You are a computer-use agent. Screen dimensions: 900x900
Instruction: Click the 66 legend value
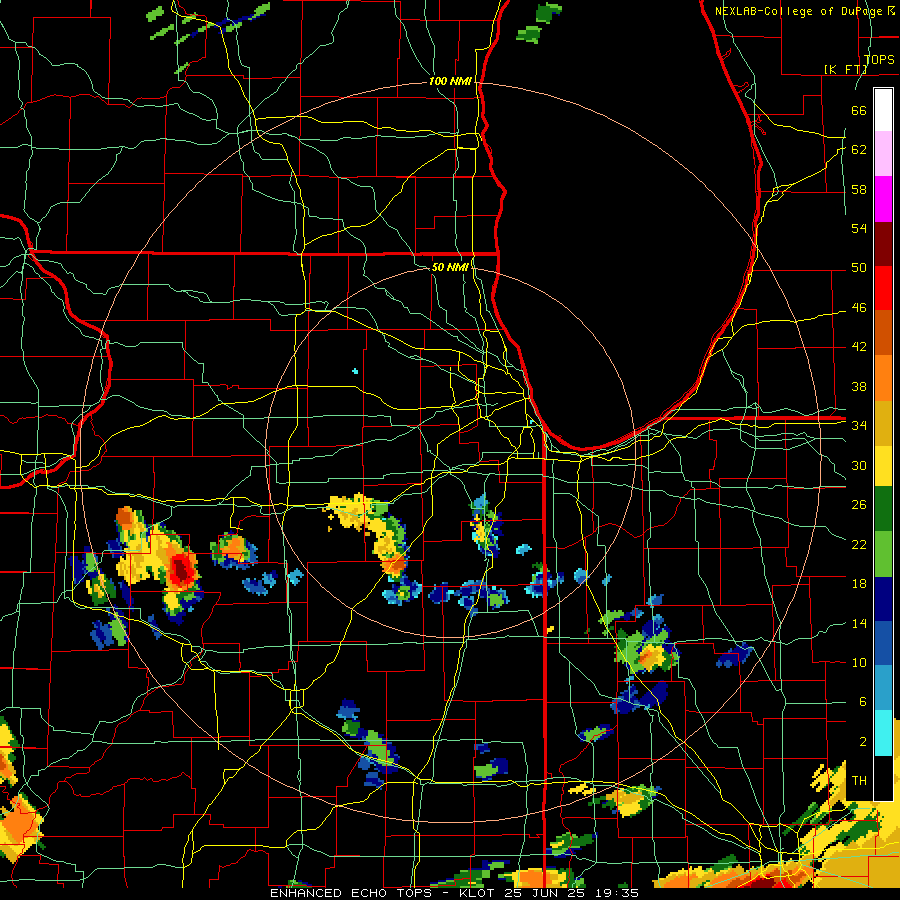point(859,110)
